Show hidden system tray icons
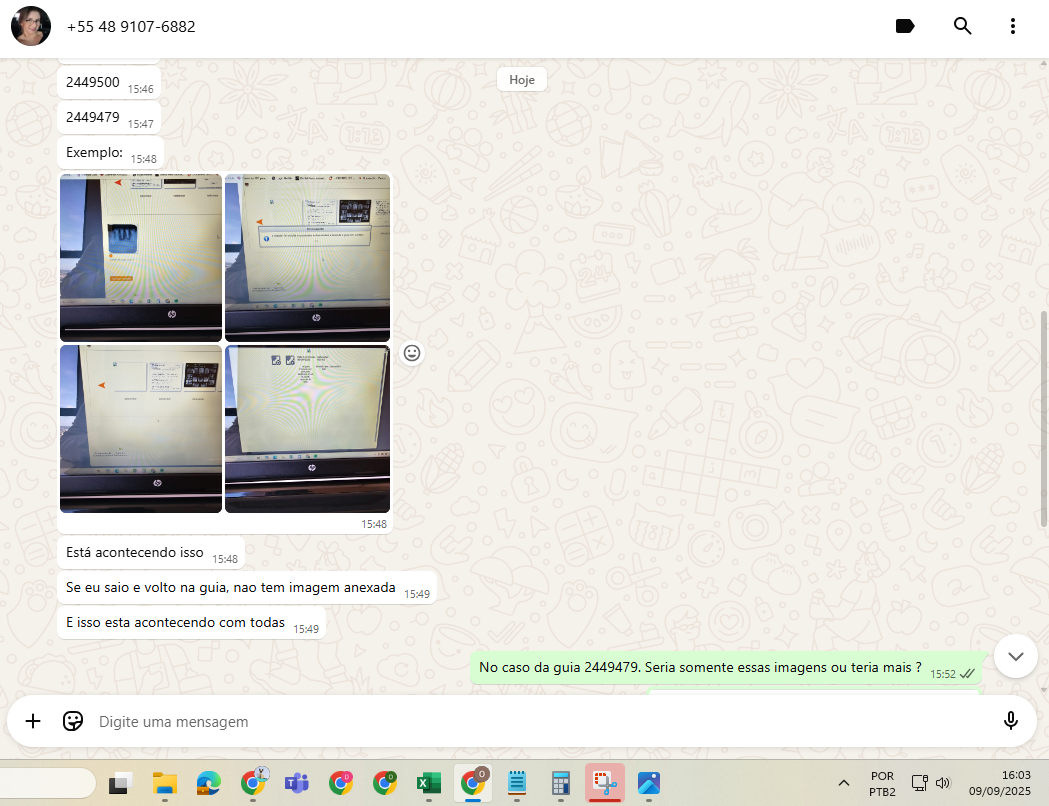The image size is (1049, 806). tap(844, 783)
